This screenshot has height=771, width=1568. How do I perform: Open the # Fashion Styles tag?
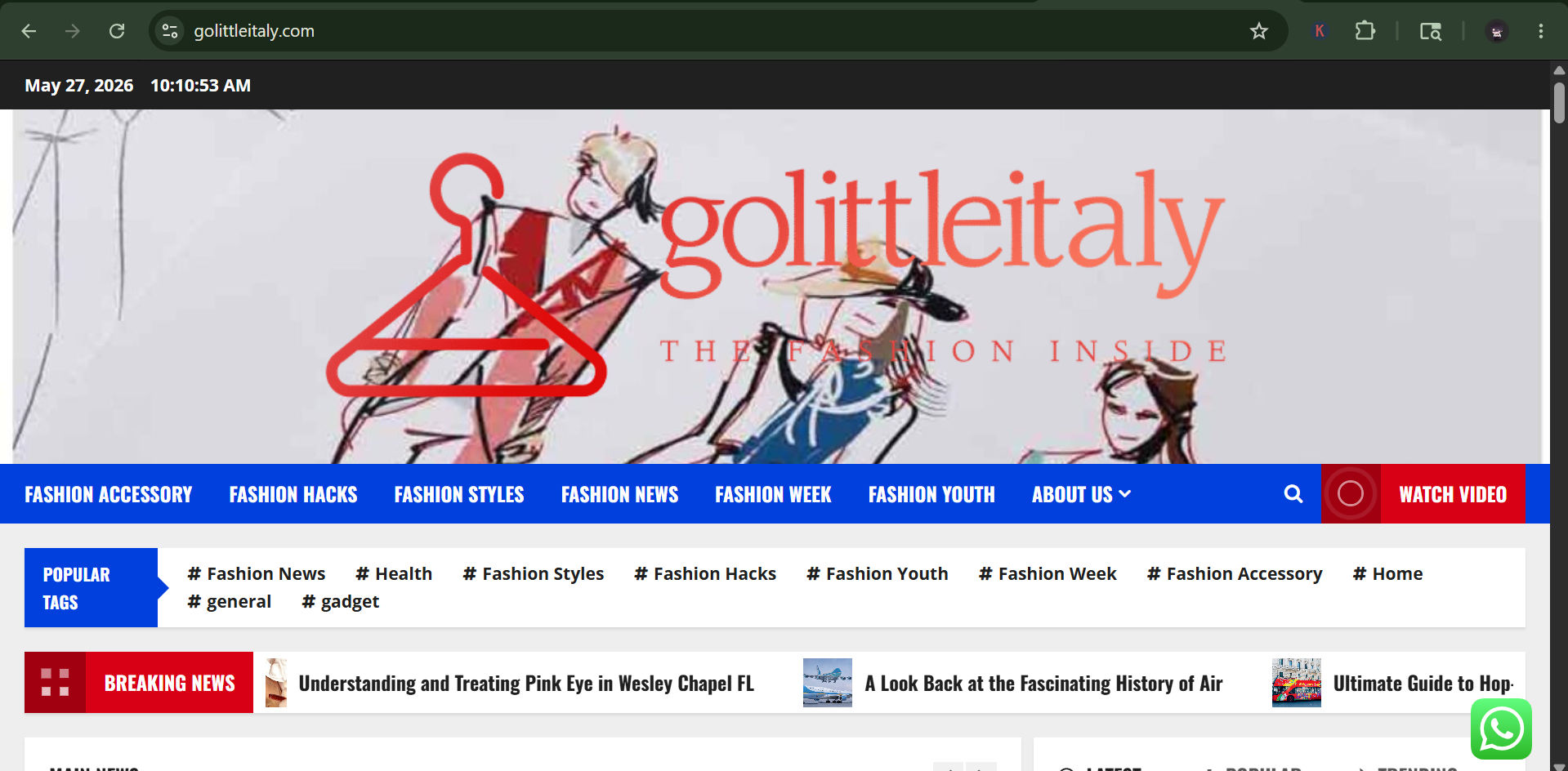[534, 574]
